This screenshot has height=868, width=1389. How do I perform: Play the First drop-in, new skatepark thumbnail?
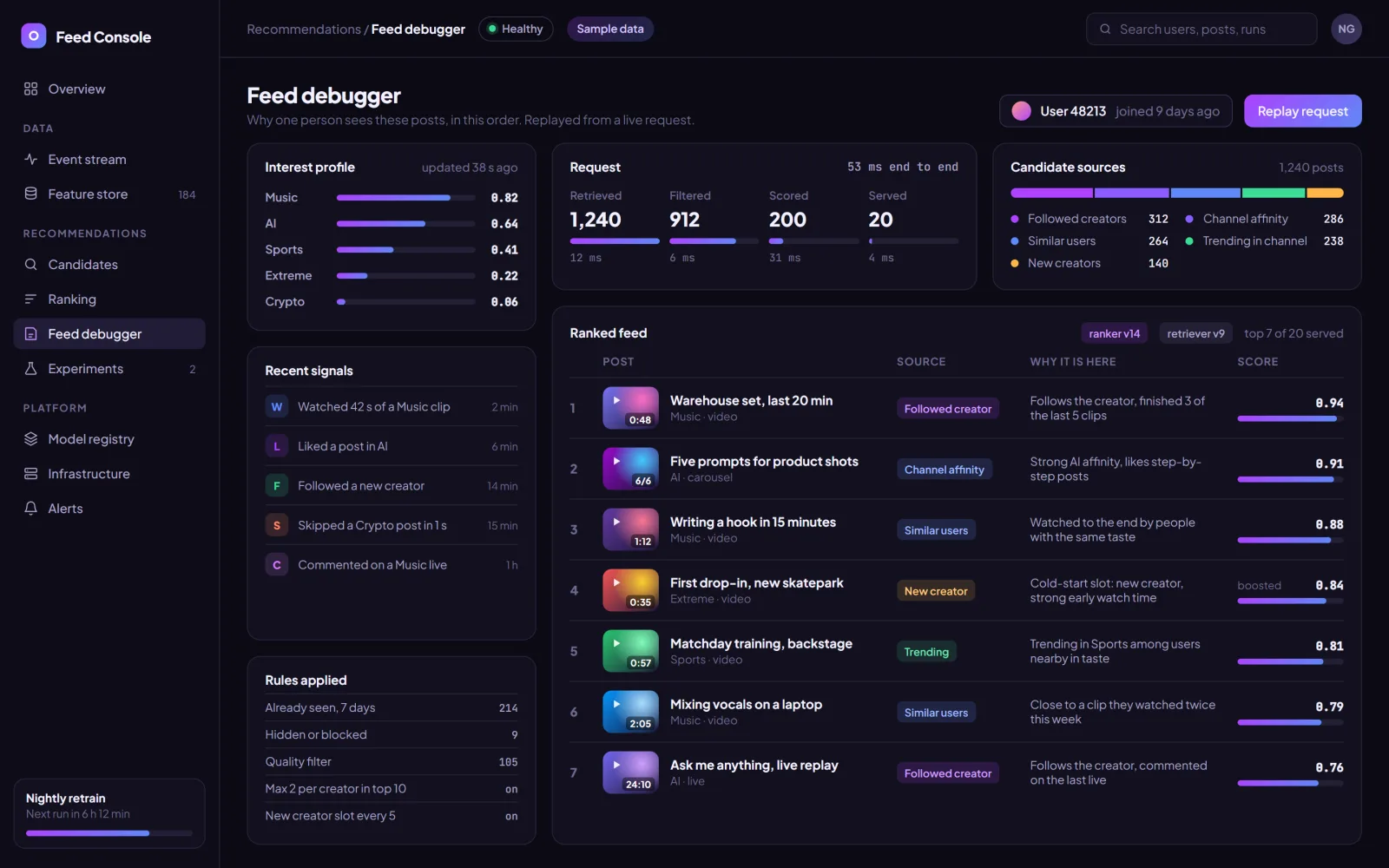coord(630,590)
